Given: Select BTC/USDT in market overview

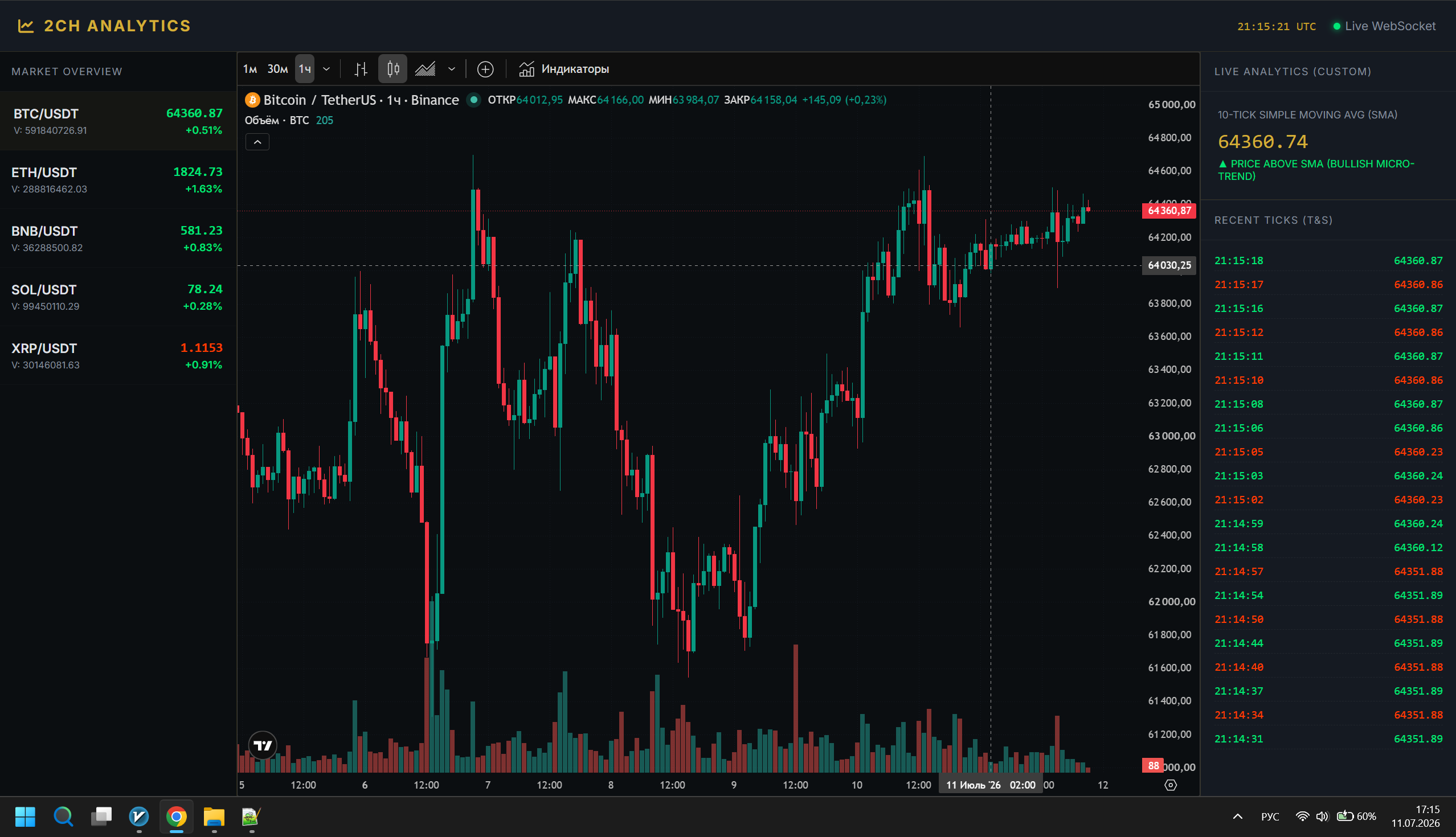Looking at the screenshot, I should [118, 121].
